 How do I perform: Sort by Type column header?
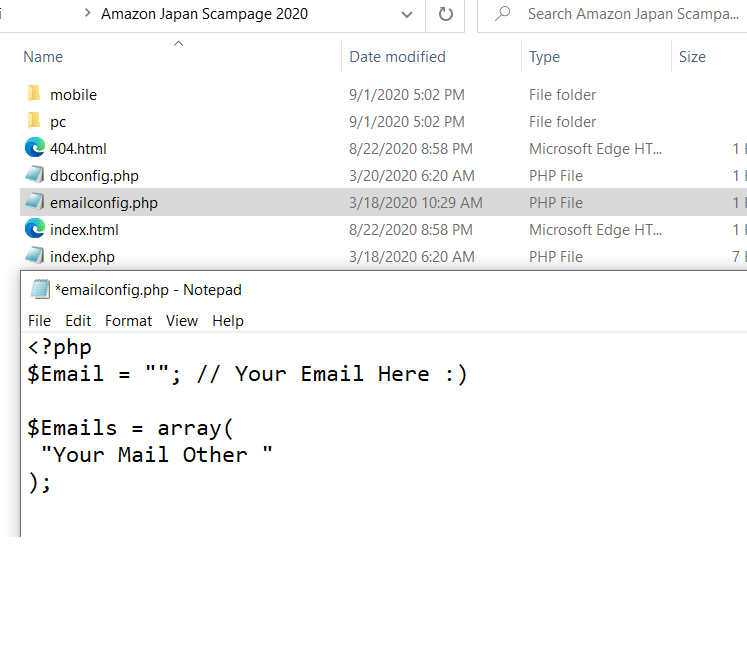click(545, 57)
